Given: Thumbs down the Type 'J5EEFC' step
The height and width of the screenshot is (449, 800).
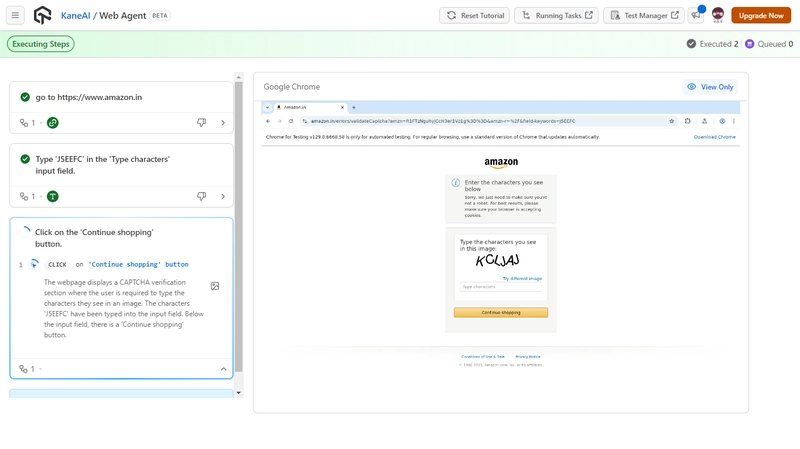Looking at the screenshot, I should [x=202, y=196].
